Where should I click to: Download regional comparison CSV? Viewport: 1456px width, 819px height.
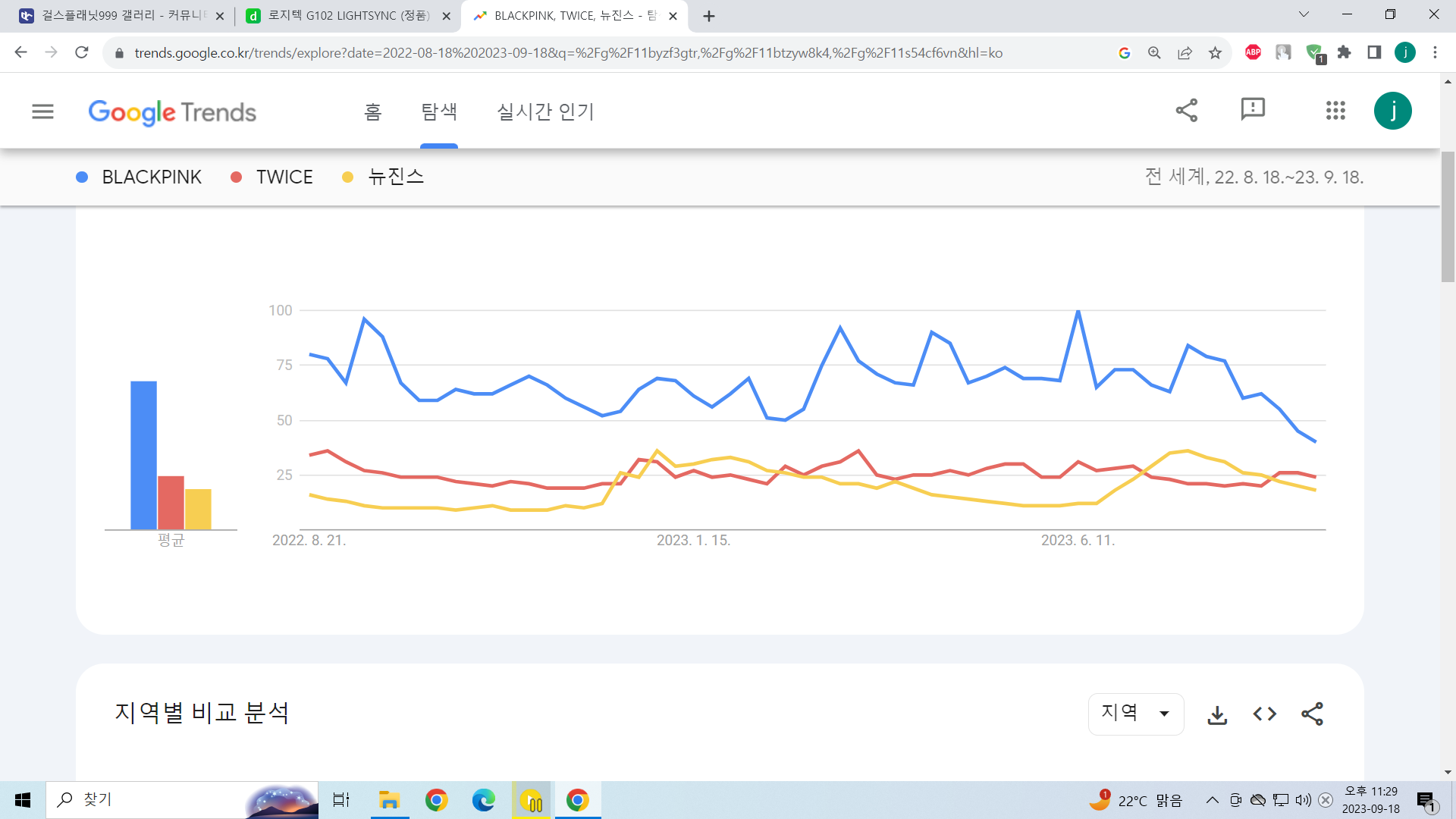(1217, 714)
